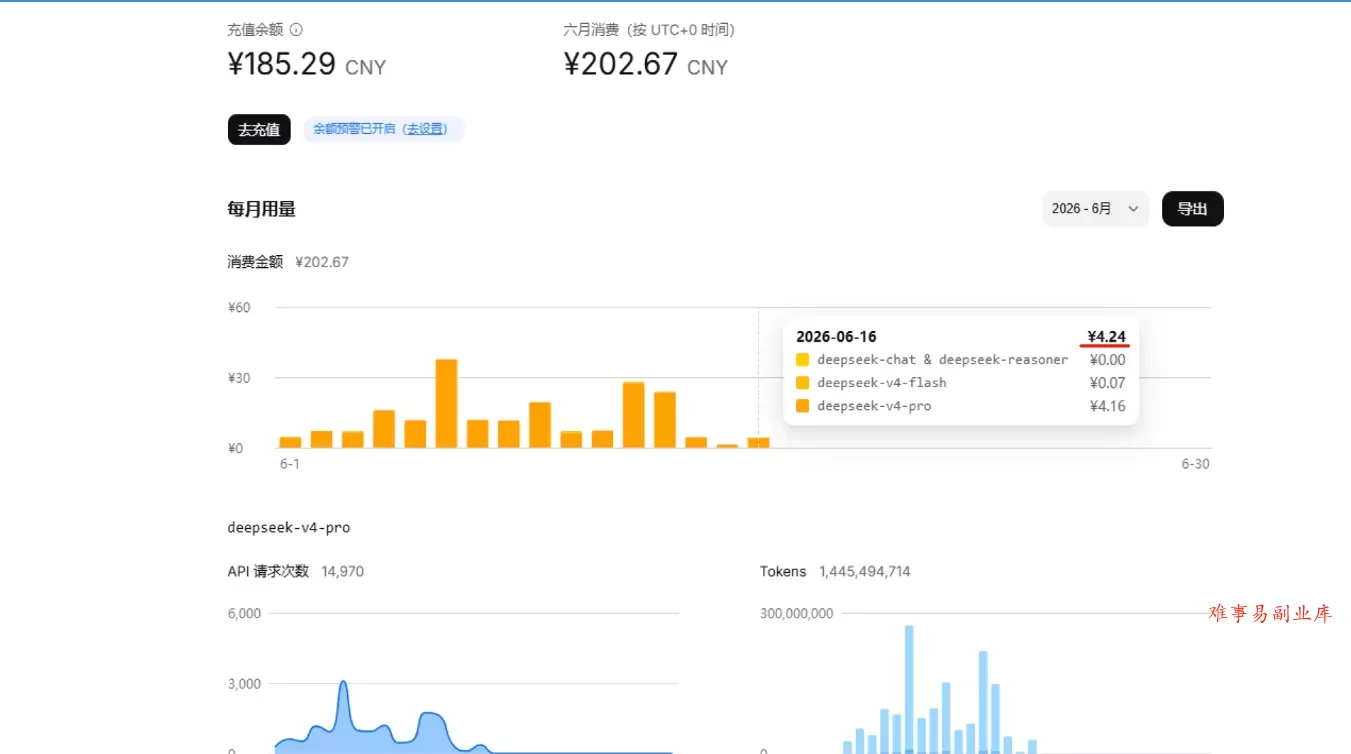Click the 去充值 button

click(x=259, y=130)
